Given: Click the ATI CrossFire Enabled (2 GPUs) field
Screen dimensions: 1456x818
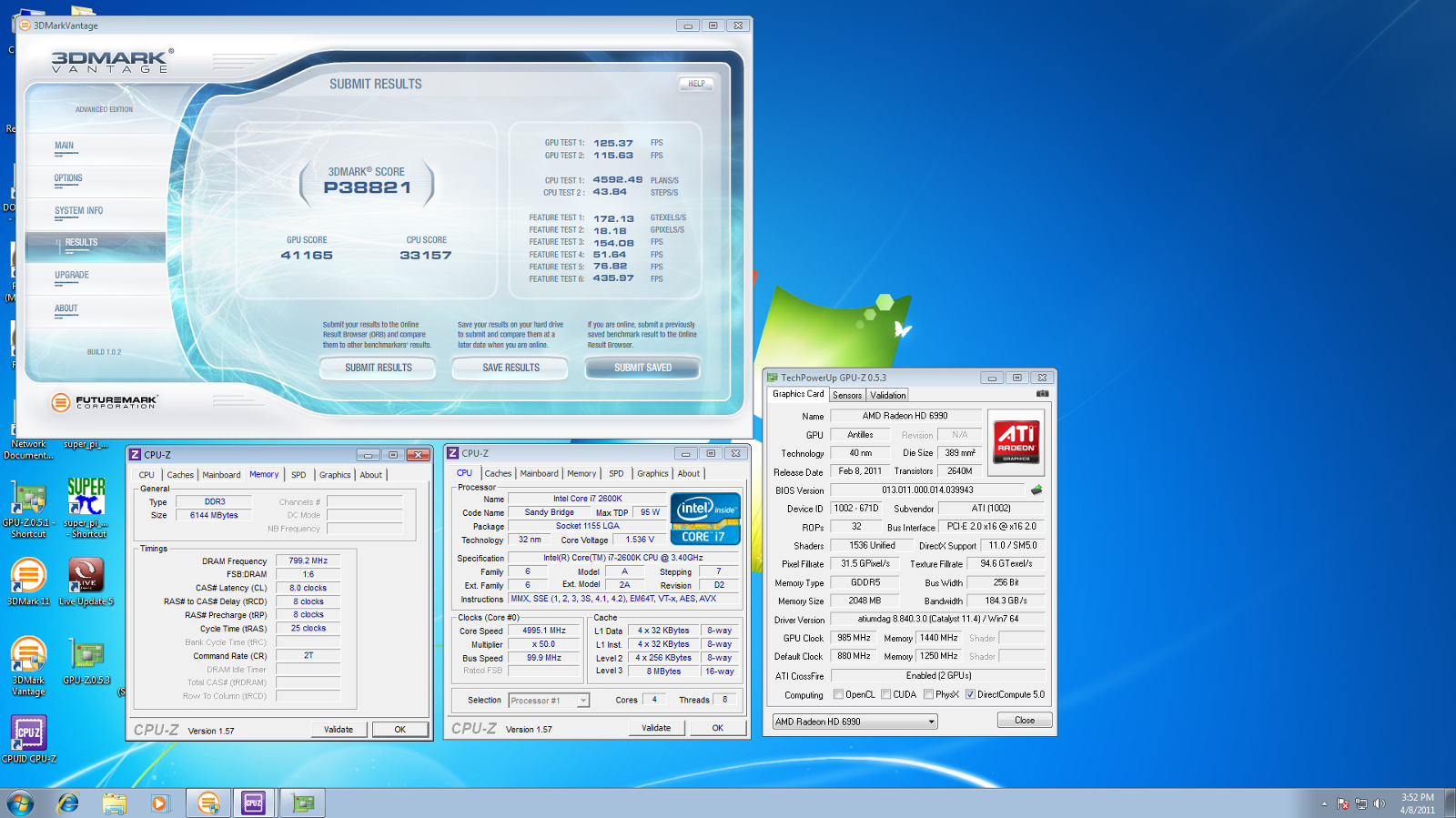Looking at the screenshot, I should pos(938,676).
